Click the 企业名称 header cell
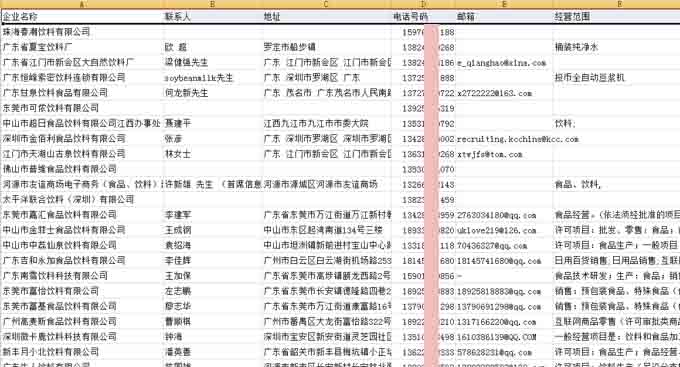 tap(82, 16)
